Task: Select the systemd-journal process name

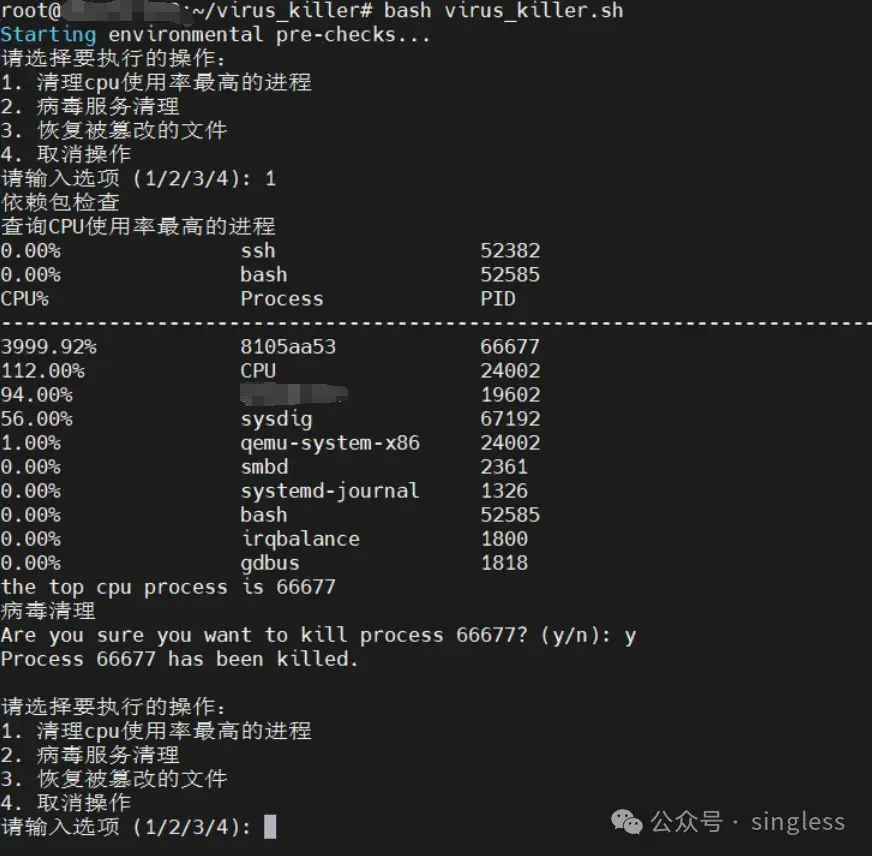Action: [330, 491]
